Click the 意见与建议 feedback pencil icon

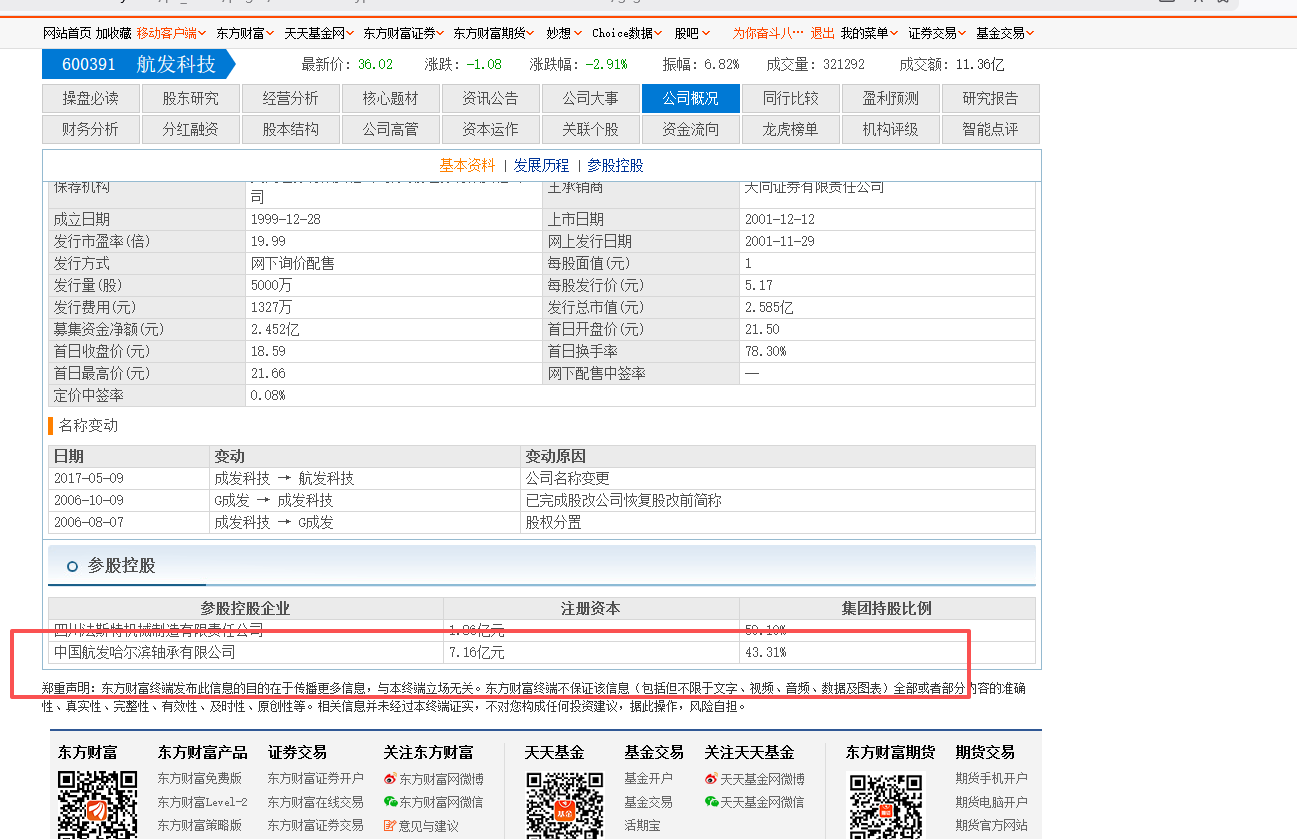click(x=390, y=826)
